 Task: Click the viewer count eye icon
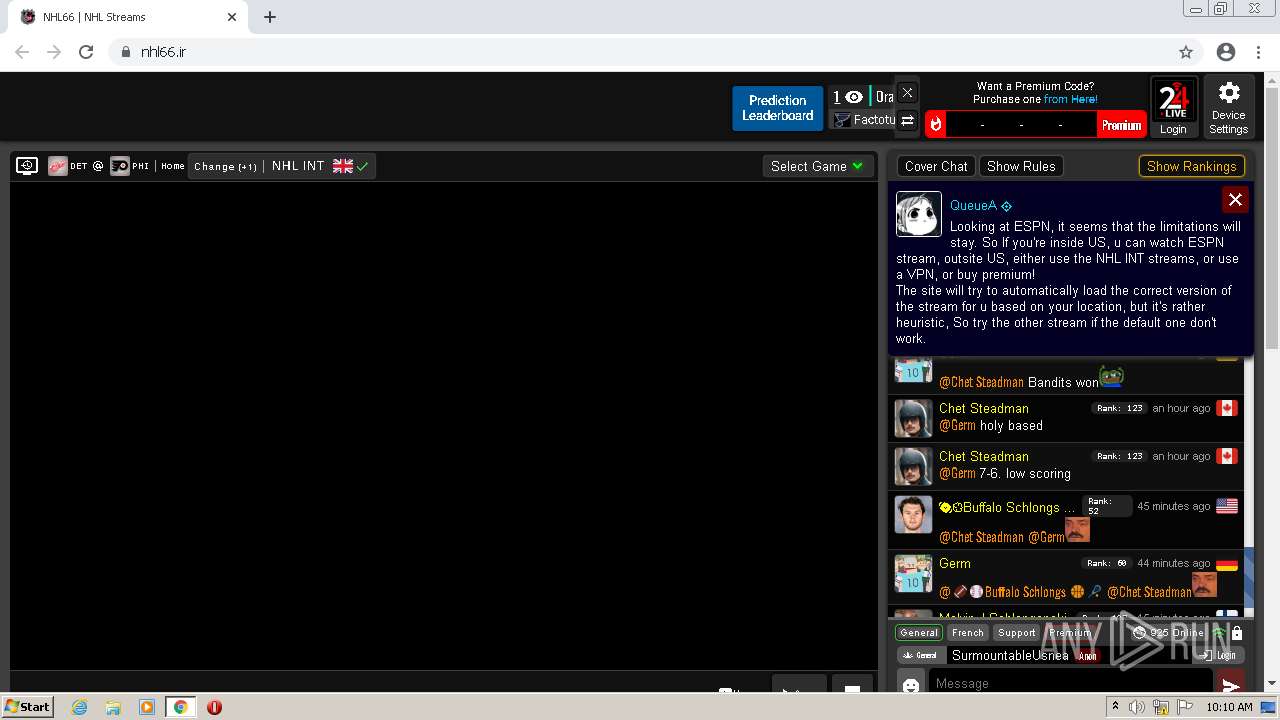coord(853,97)
